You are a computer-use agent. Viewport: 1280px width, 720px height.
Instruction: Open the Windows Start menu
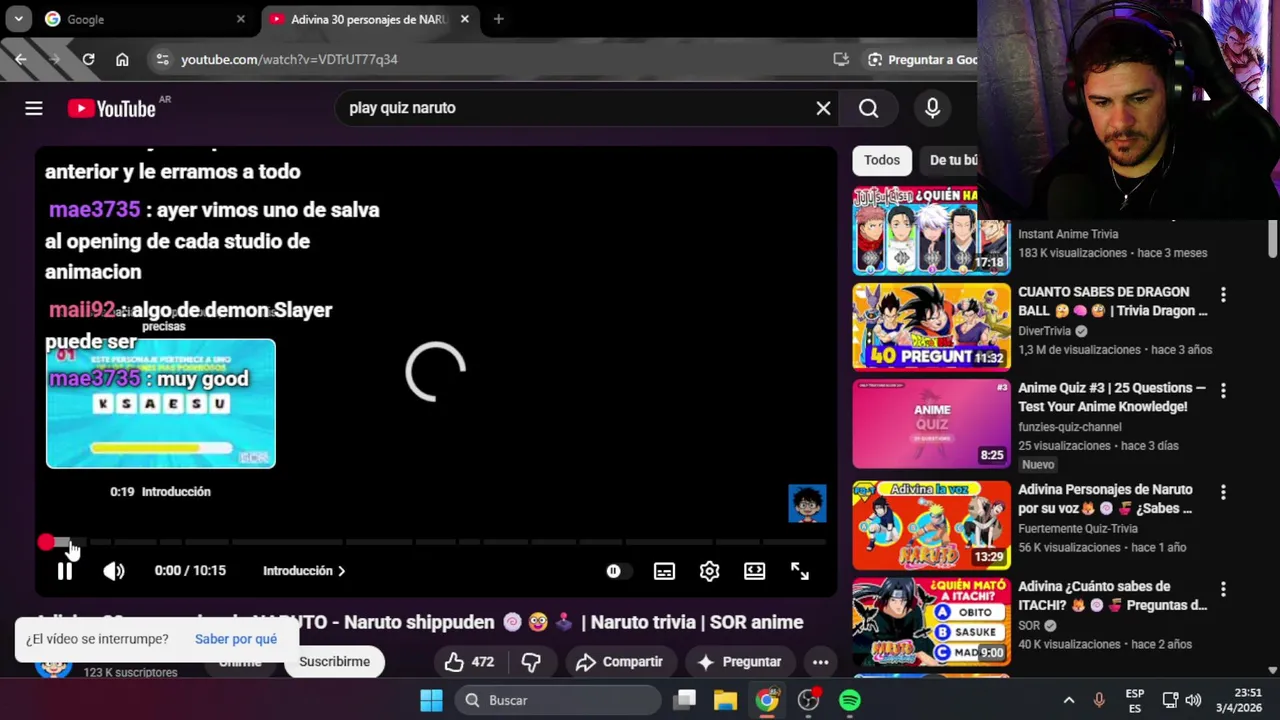click(431, 700)
